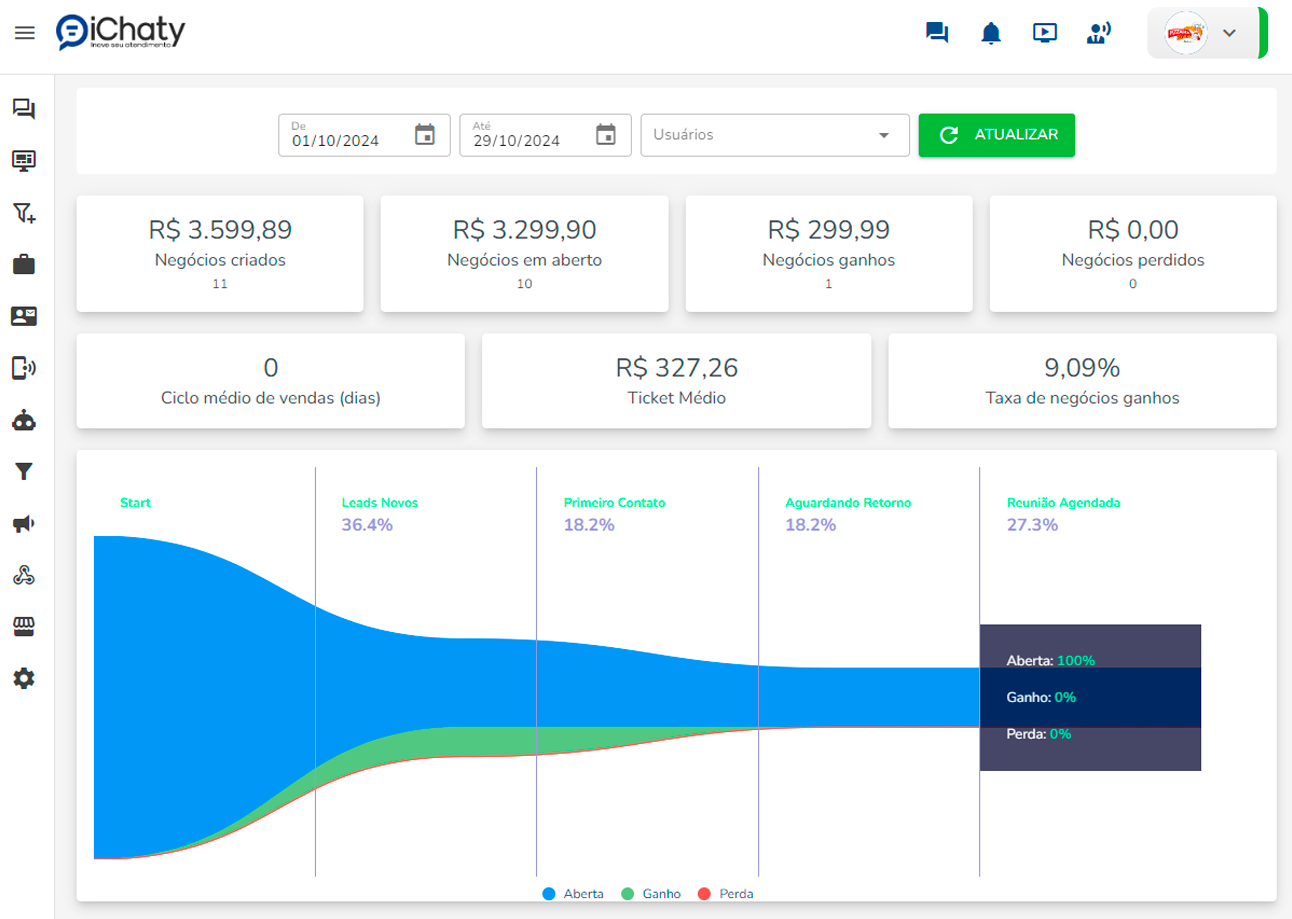
Task: Click the iChaty logo
Action: pyautogui.click(x=121, y=32)
